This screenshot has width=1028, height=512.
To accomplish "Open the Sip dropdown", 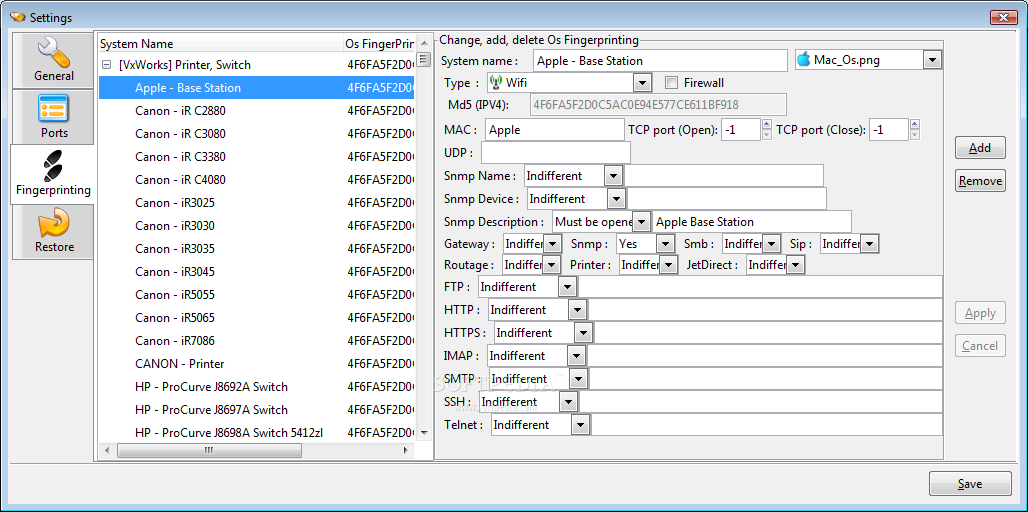I will pyautogui.click(x=869, y=244).
